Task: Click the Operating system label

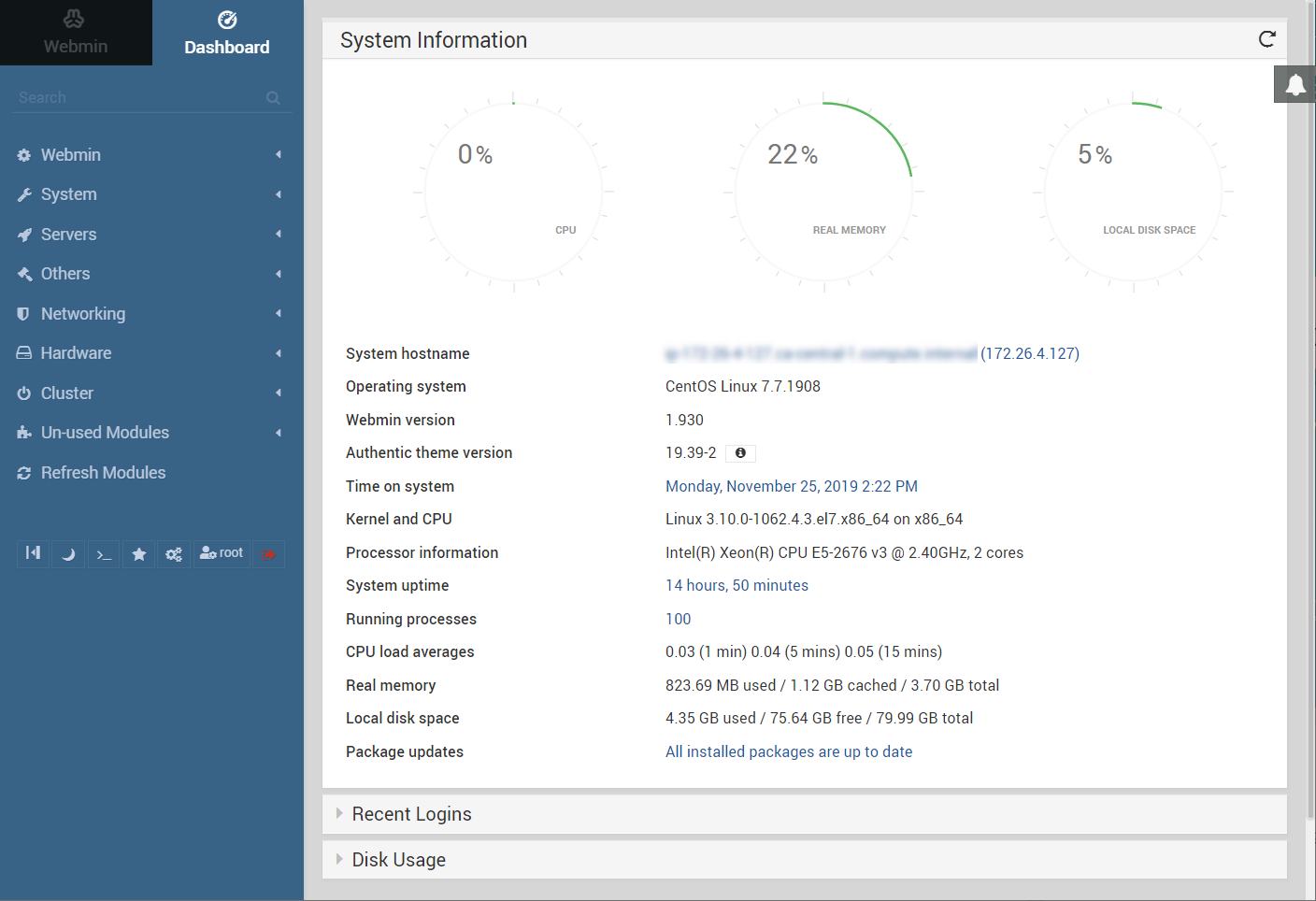Action: 406,387
